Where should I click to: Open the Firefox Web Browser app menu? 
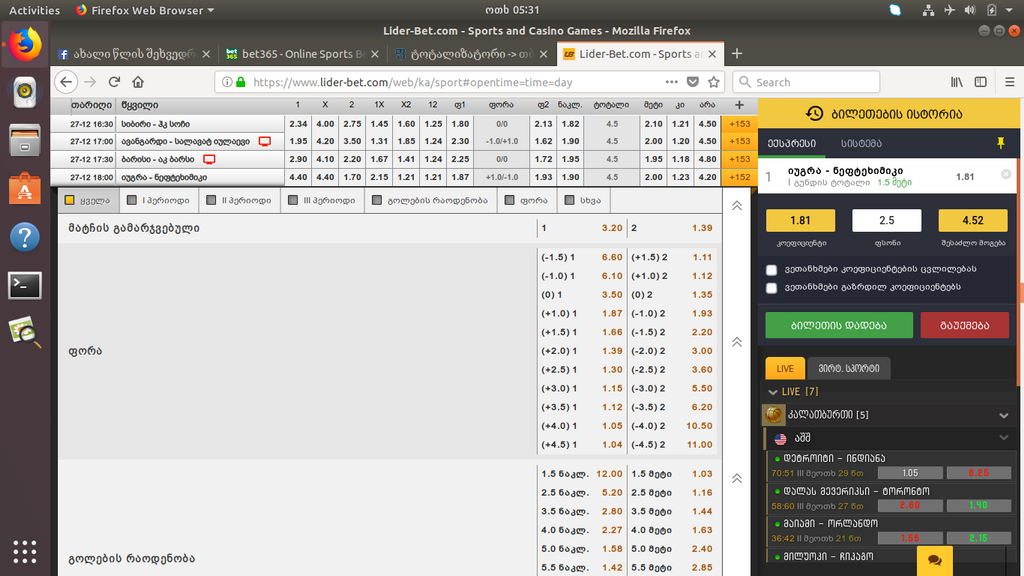tap(145, 10)
